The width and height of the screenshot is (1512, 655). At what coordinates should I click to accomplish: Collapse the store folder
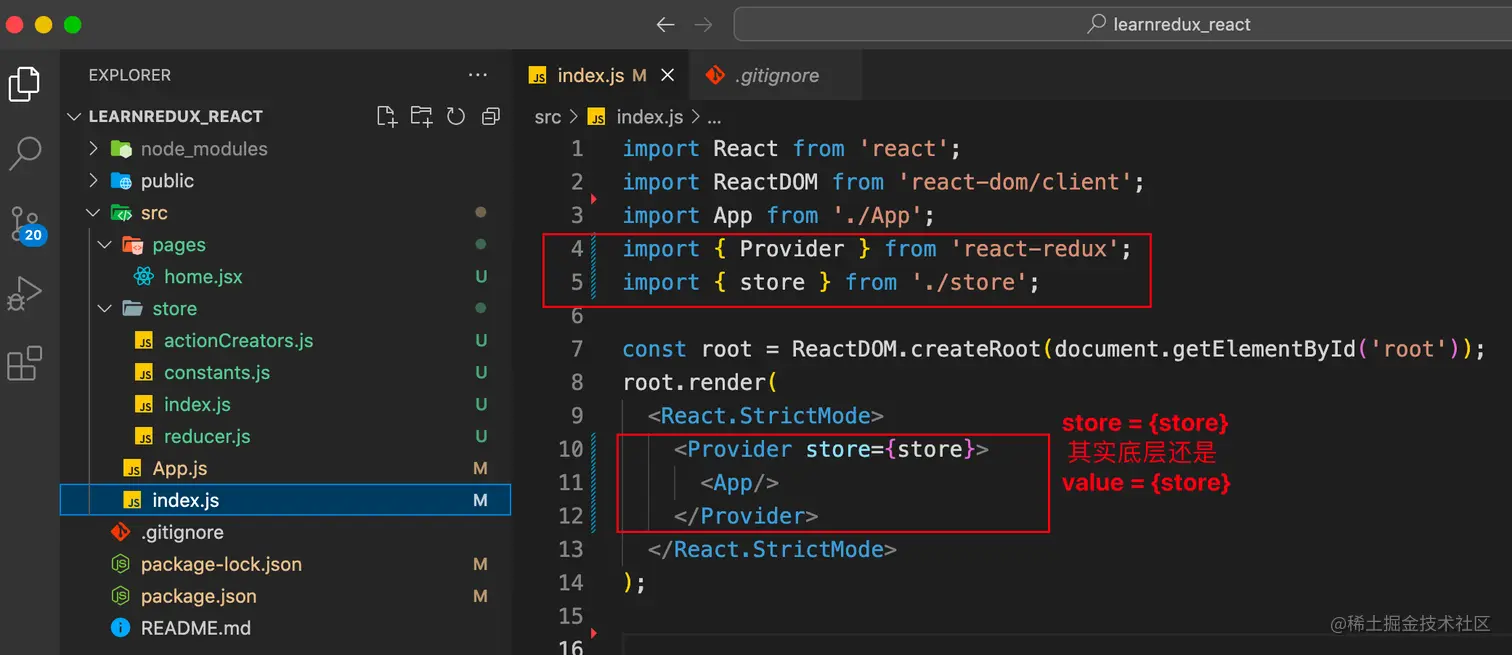(159, 308)
